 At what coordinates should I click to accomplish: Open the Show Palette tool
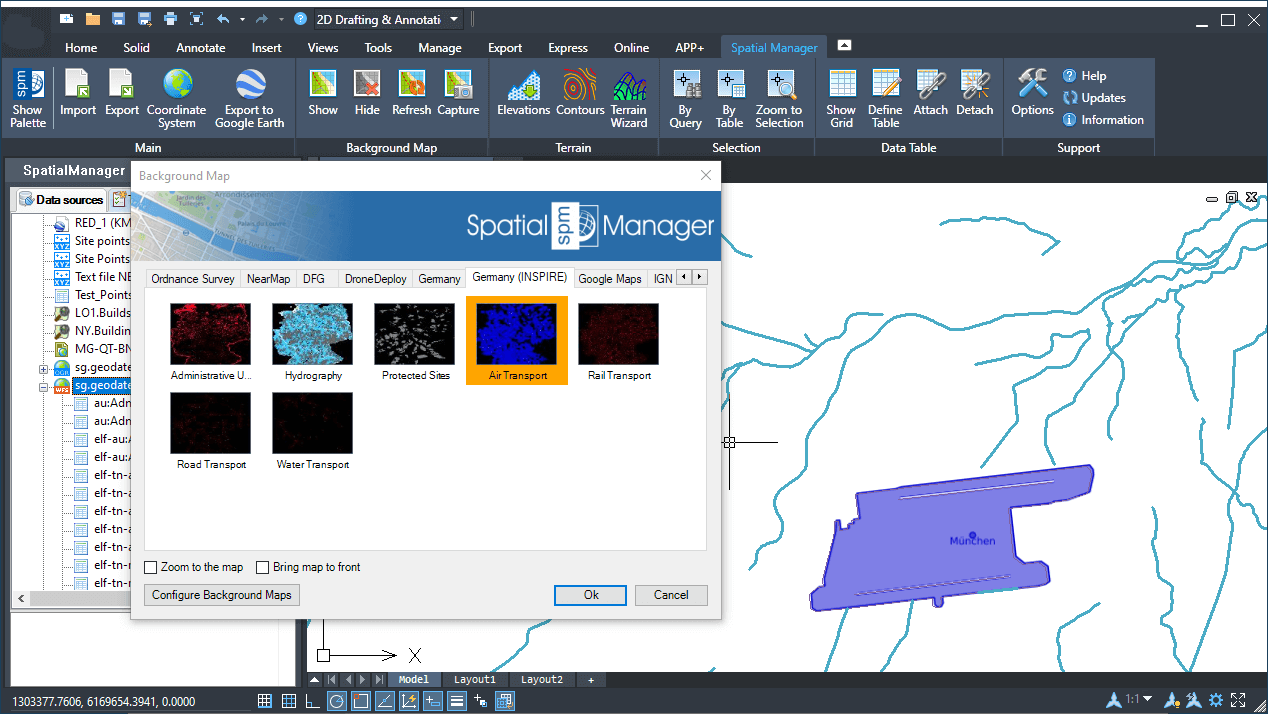[28, 98]
